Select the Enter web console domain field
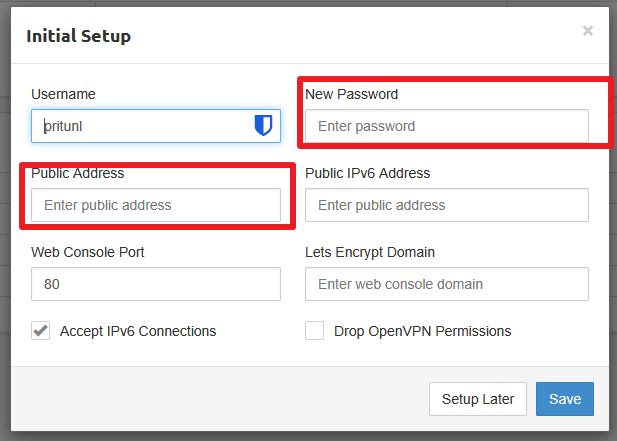 (447, 284)
